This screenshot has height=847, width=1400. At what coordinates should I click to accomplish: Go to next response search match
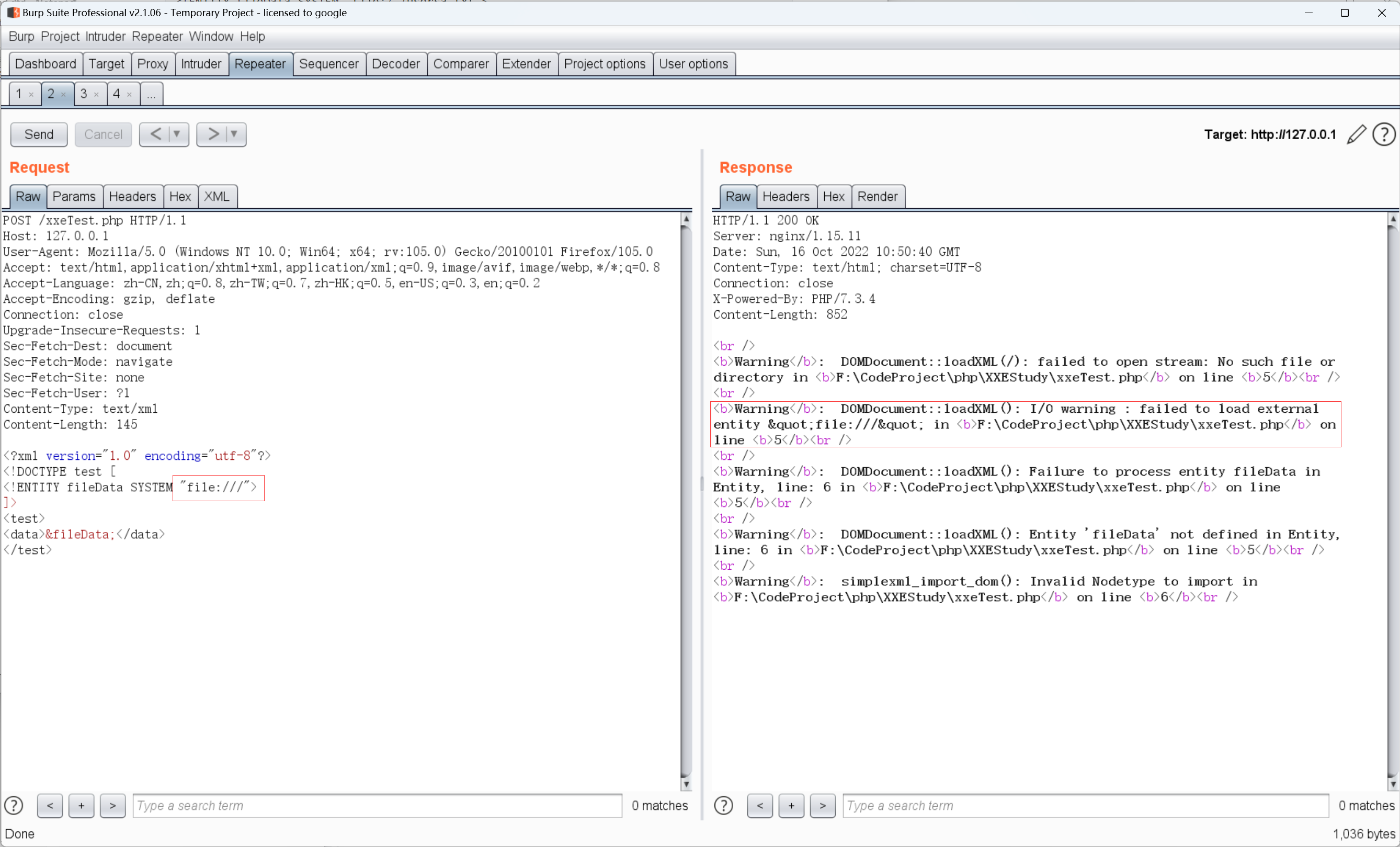point(822,806)
